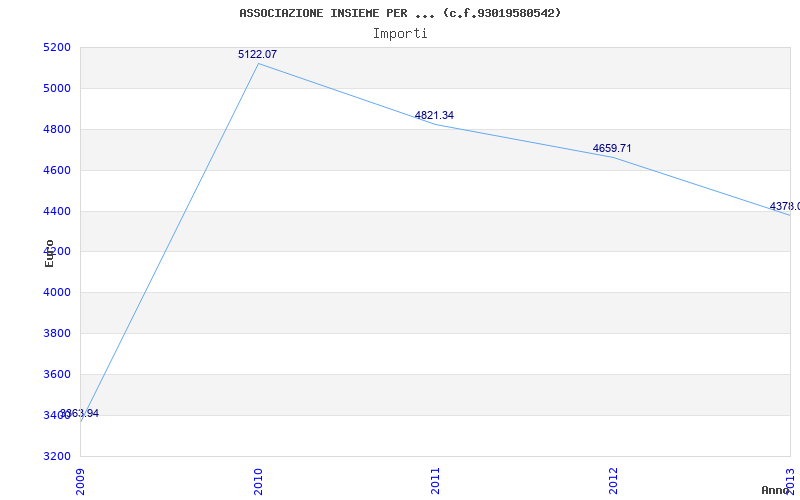Pick the 2012 x-axis year label
Screen dimensions: 800x500
[x=613, y=479]
